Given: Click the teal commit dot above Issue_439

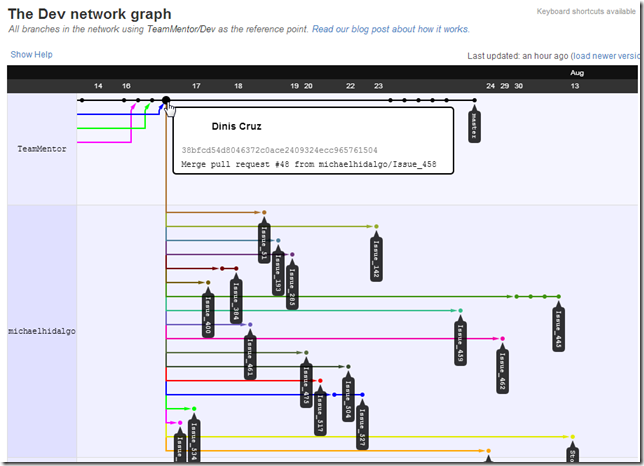Looking at the screenshot, I should click(x=461, y=311).
